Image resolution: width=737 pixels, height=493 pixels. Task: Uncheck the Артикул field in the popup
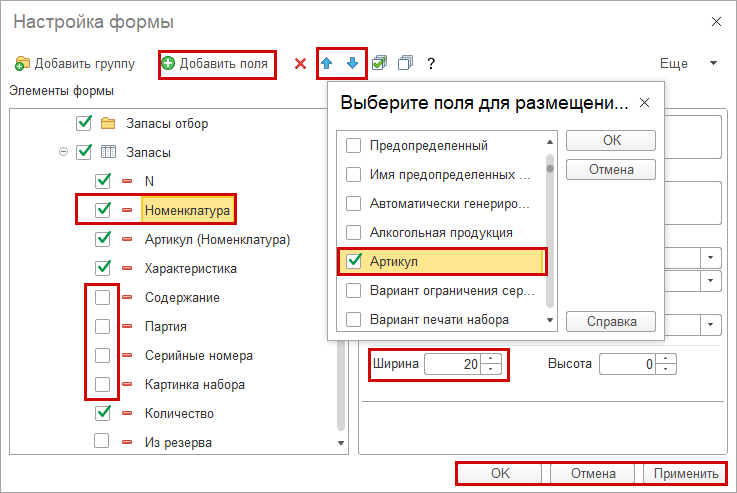pyautogui.click(x=353, y=262)
